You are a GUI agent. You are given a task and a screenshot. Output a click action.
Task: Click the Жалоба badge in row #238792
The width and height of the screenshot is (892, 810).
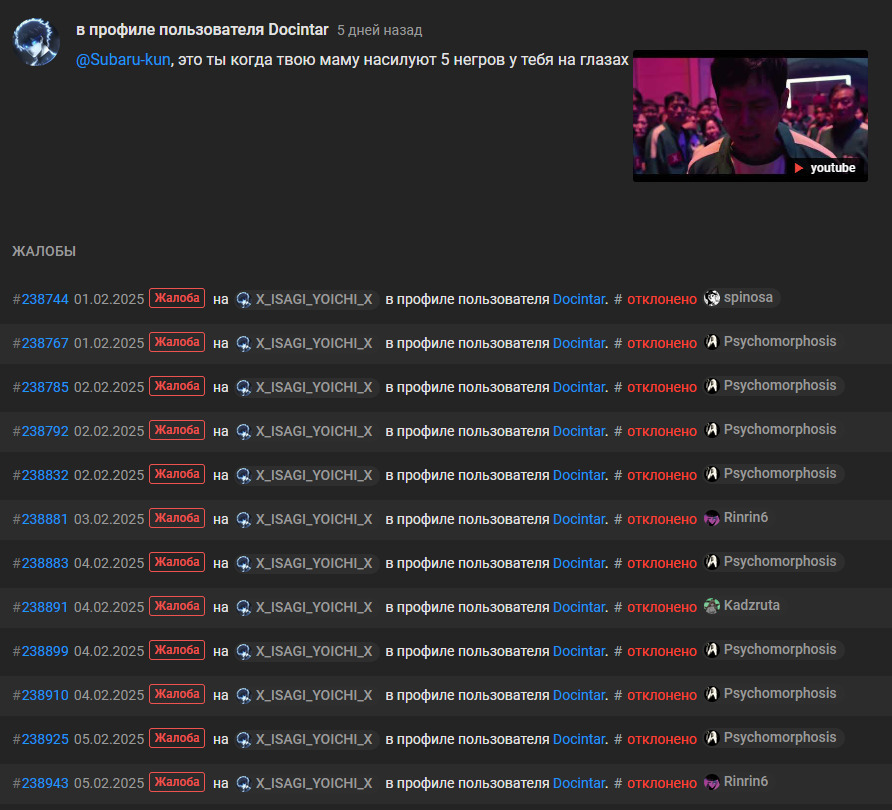click(x=177, y=430)
